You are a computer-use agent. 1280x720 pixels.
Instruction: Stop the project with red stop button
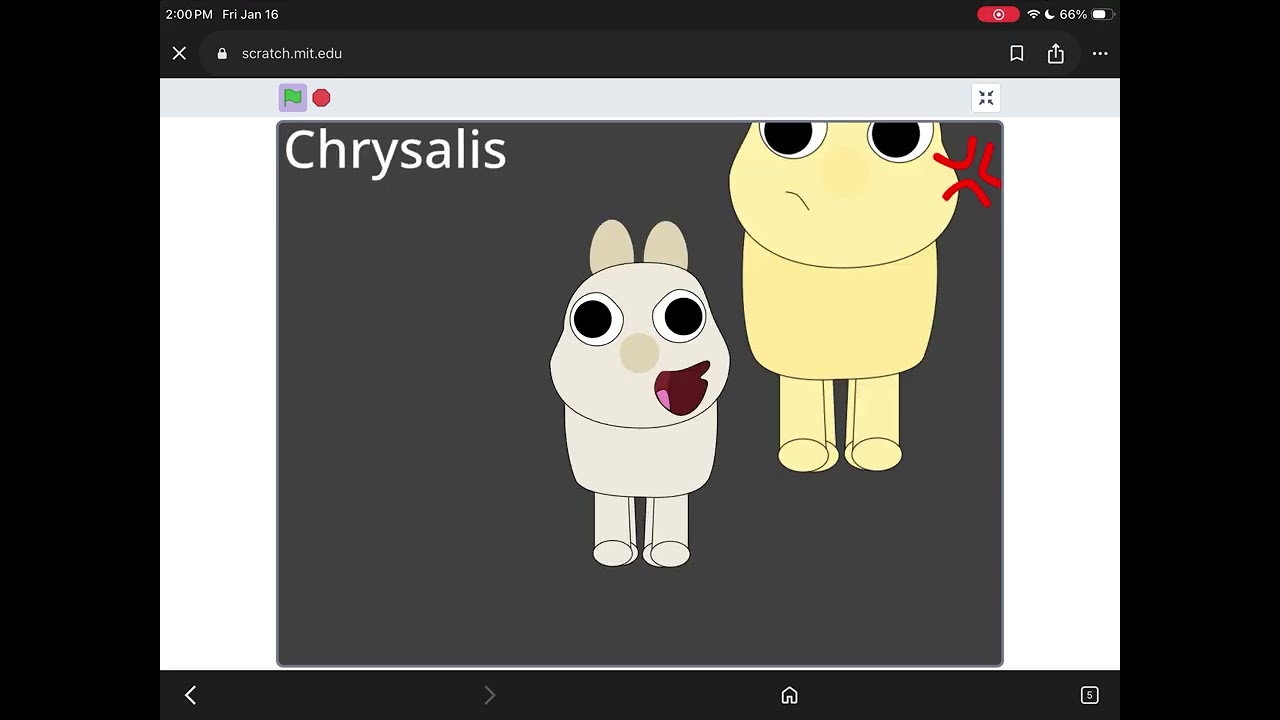[x=321, y=97]
